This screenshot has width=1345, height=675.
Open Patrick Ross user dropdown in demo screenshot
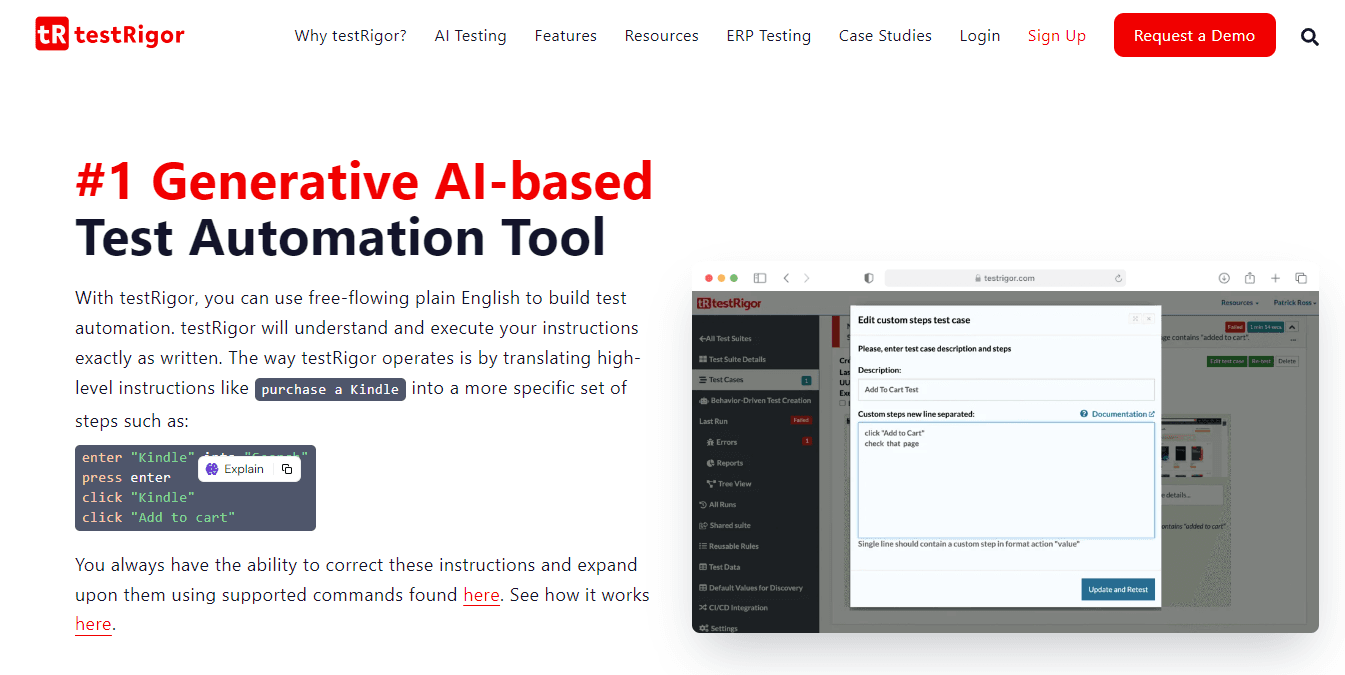[1294, 303]
